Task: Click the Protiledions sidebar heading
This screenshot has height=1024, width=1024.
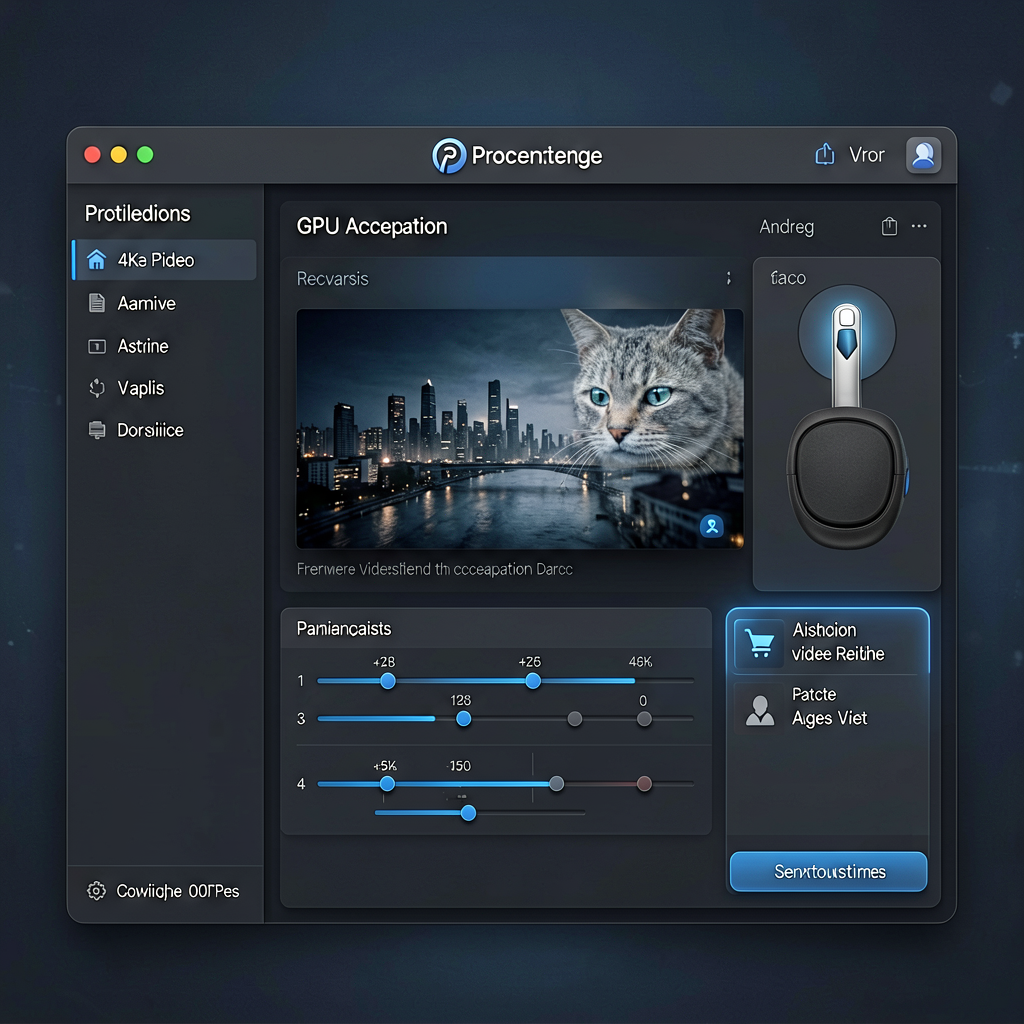Action: click(x=137, y=214)
